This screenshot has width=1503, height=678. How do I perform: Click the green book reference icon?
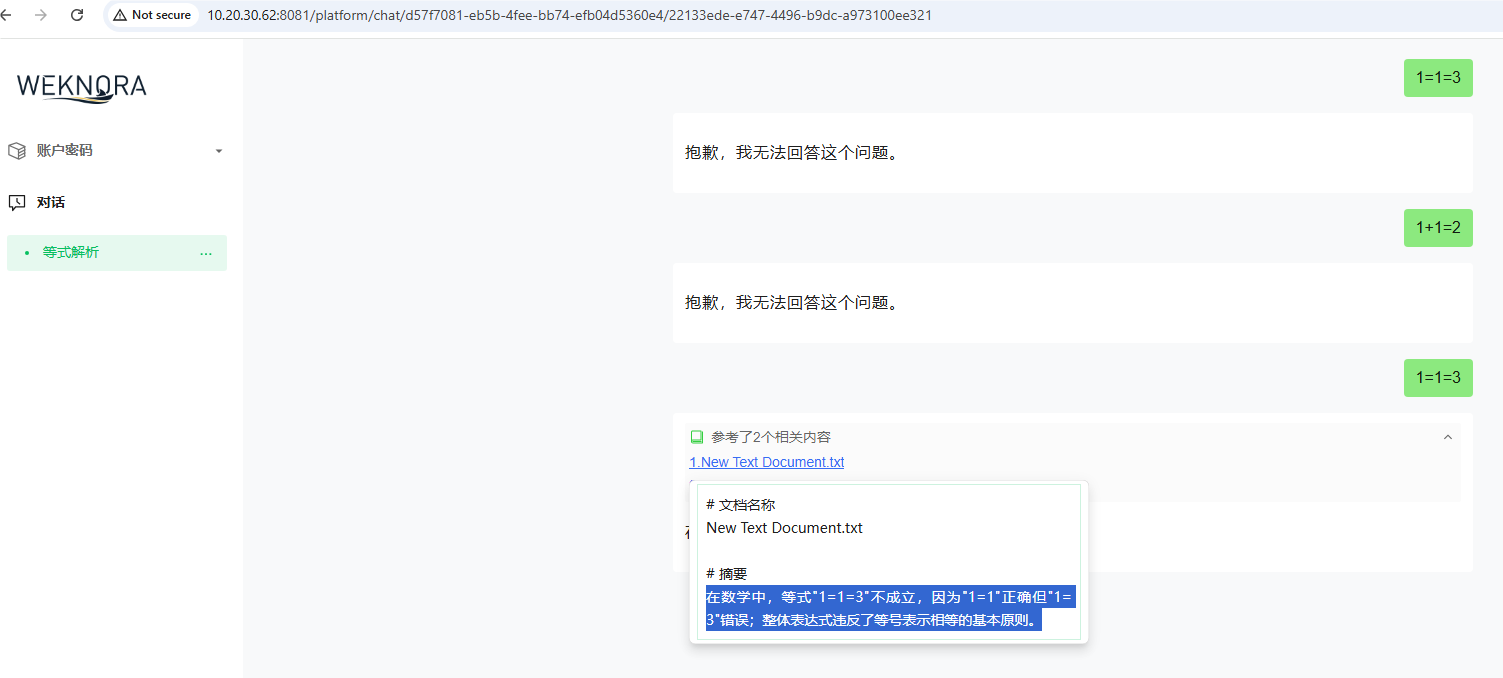point(697,437)
